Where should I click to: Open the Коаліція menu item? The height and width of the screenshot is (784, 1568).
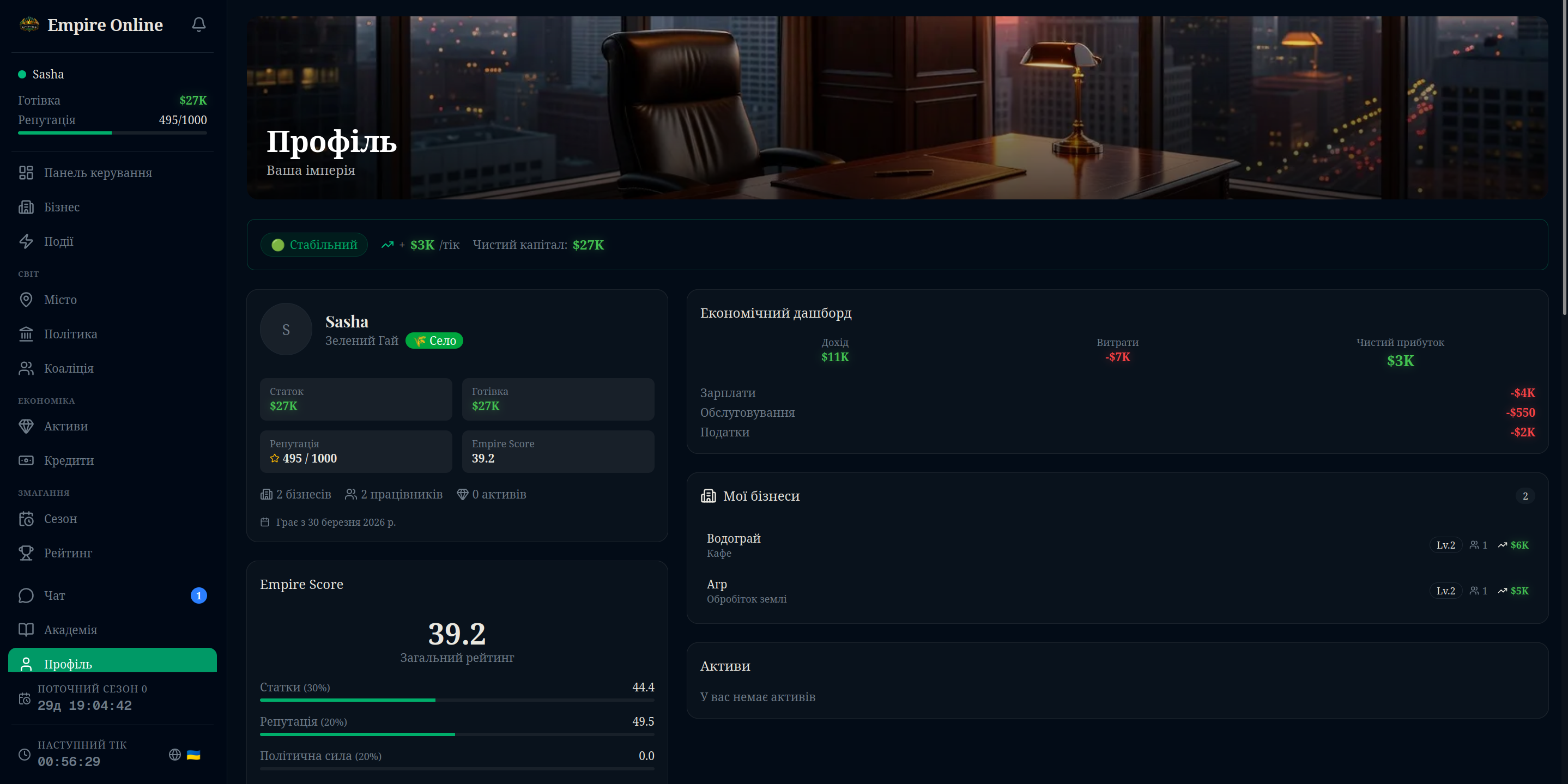(x=68, y=368)
